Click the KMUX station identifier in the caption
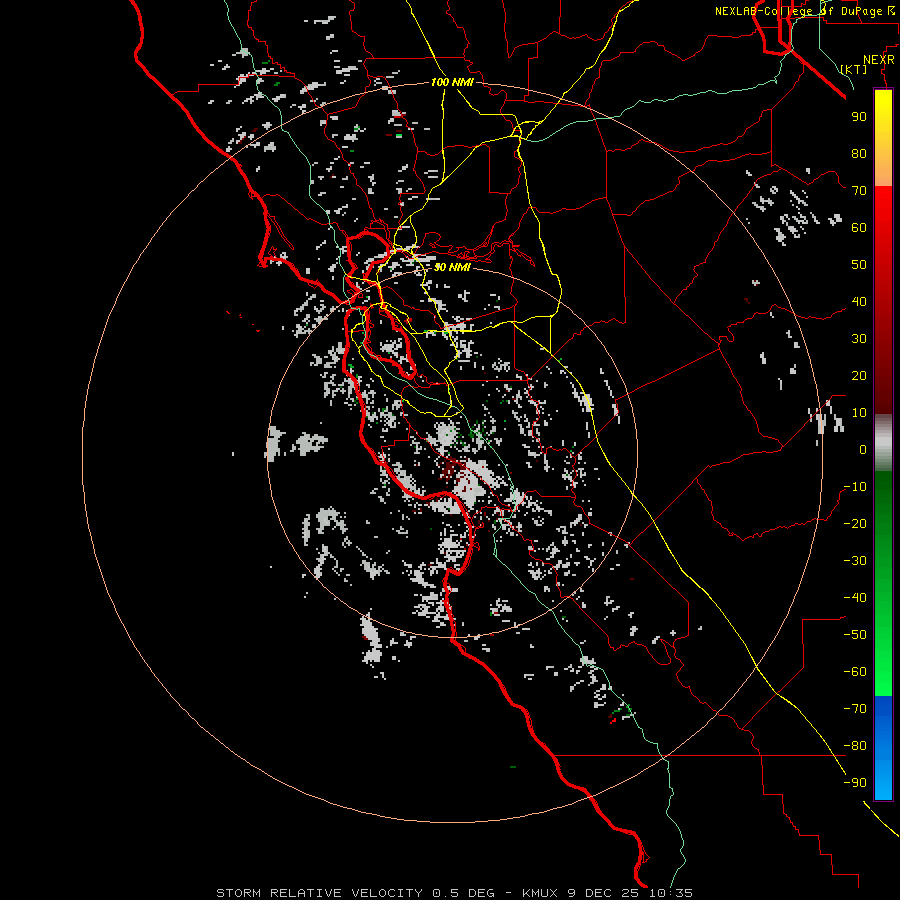Viewport: 900px width, 900px height. 540,893
